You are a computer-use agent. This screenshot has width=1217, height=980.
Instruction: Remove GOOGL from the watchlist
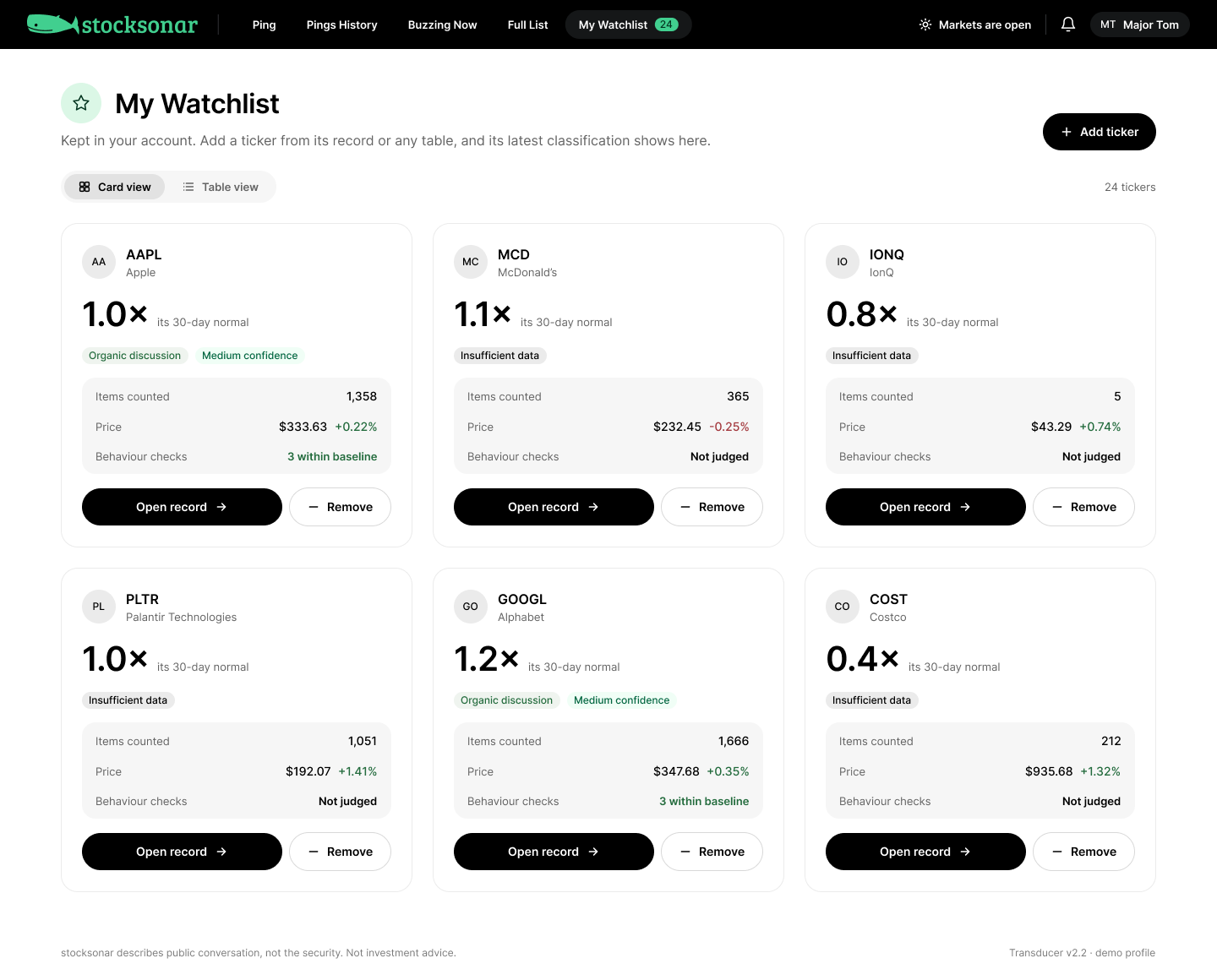[712, 852]
